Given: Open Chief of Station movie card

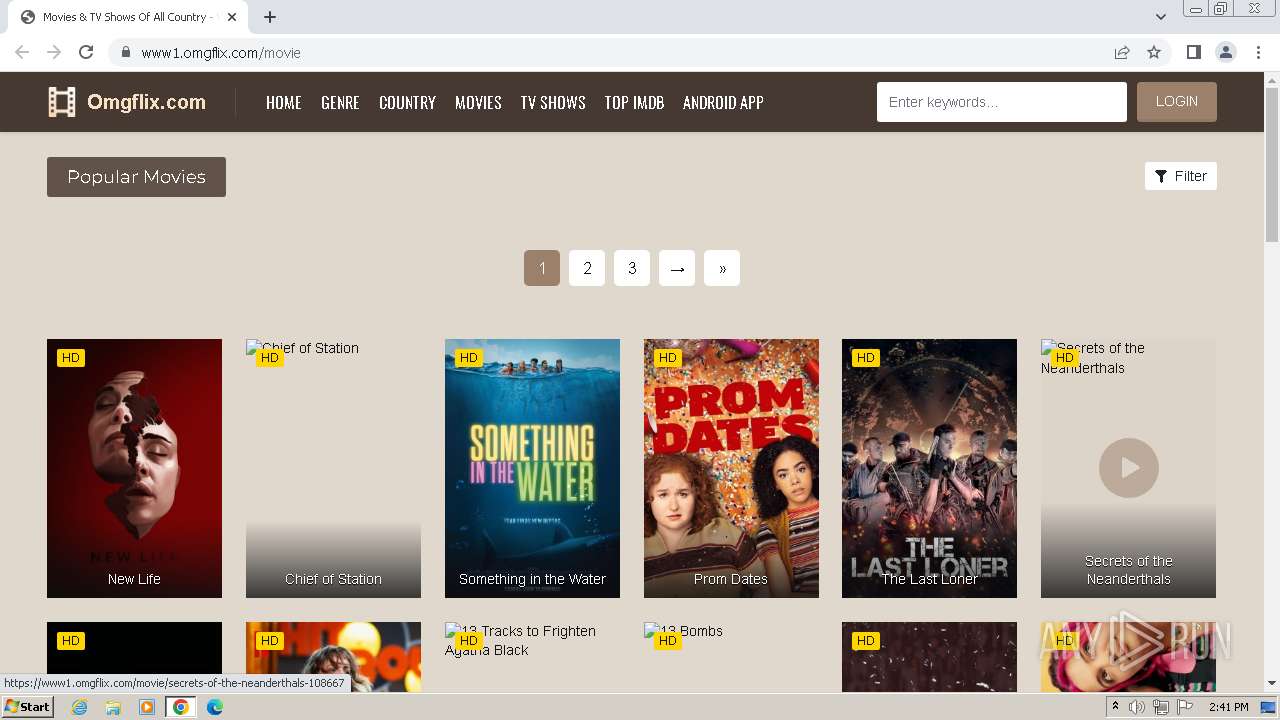Looking at the screenshot, I should pos(333,468).
